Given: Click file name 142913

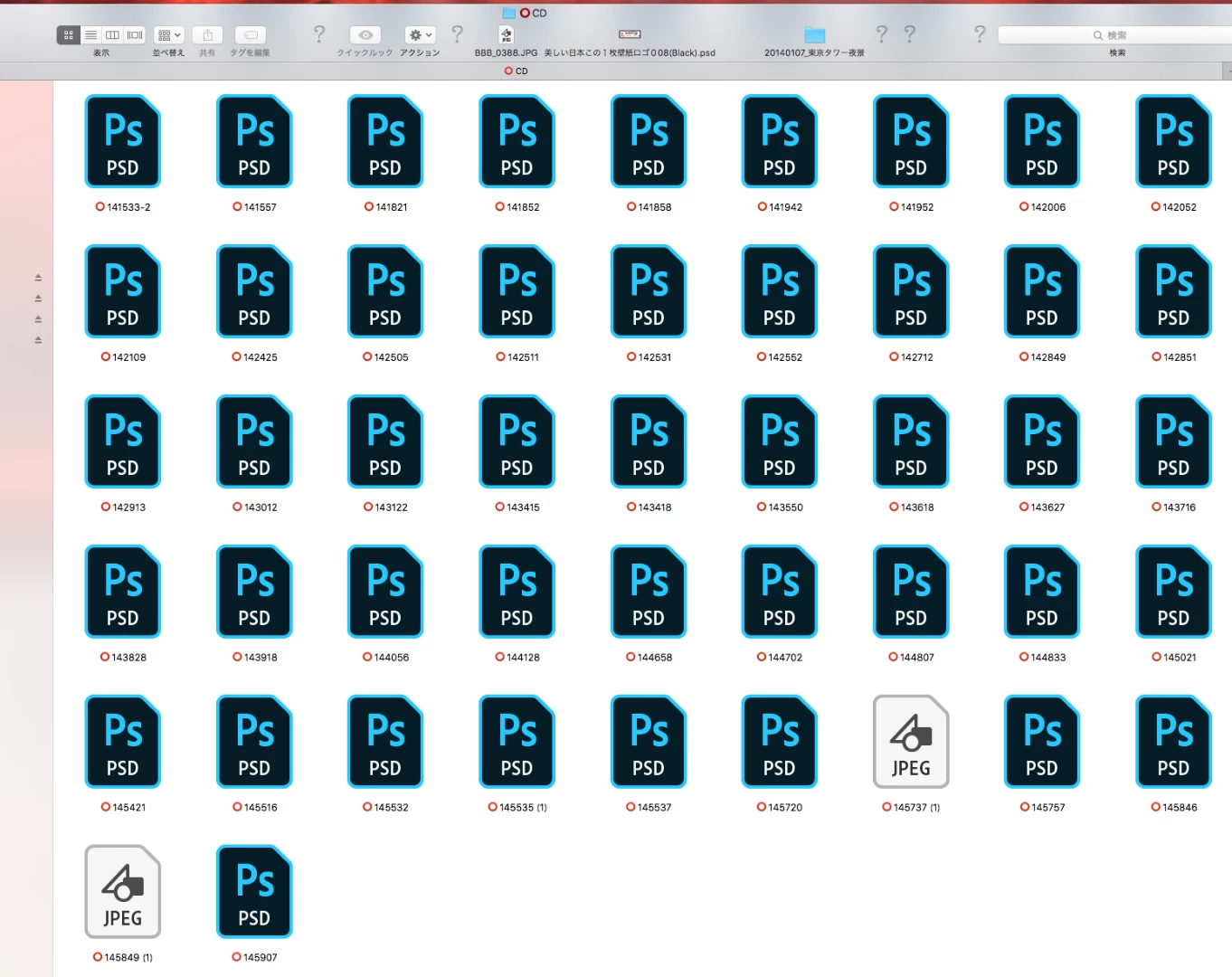Looking at the screenshot, I should coord(129,507).
